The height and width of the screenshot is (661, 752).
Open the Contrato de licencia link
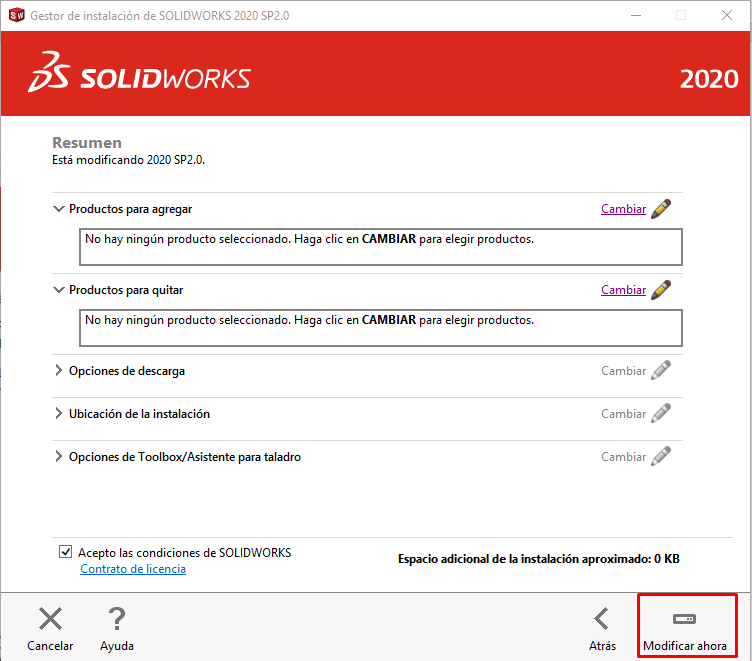pos(133,569)
